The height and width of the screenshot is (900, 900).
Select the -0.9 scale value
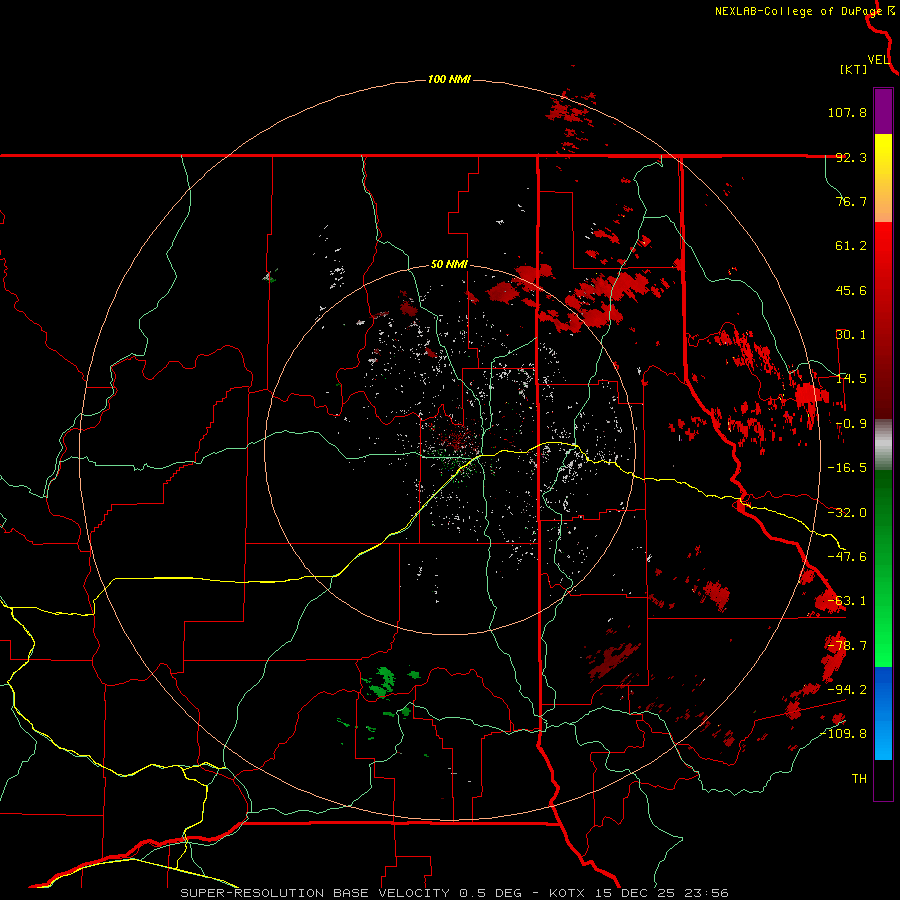(851, 424)
